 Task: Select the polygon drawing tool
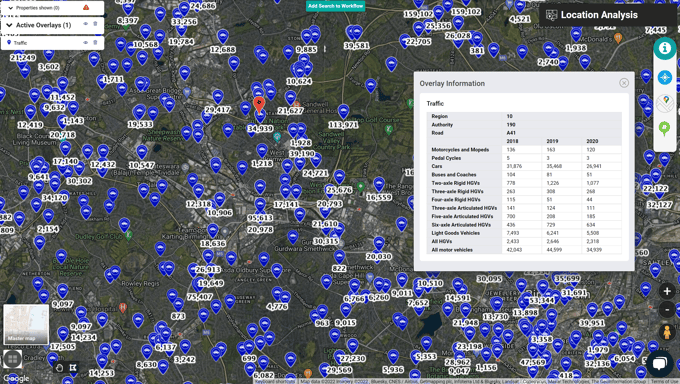[73, 368]
